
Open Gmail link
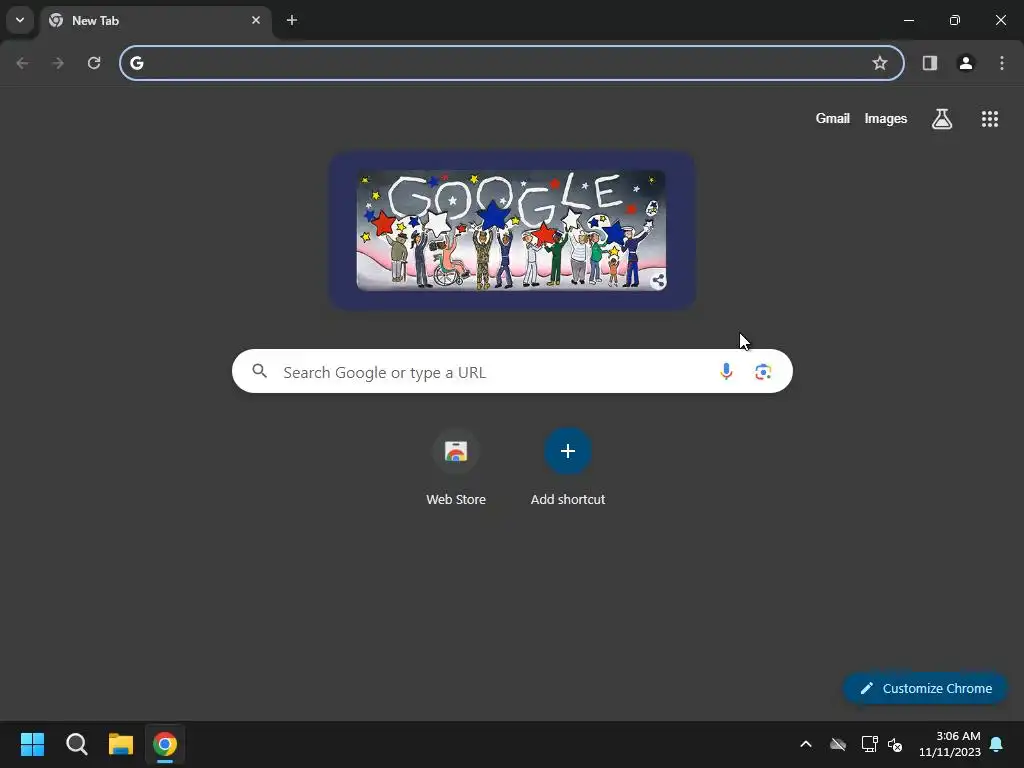pyautogui.click(x=833, y=118)
